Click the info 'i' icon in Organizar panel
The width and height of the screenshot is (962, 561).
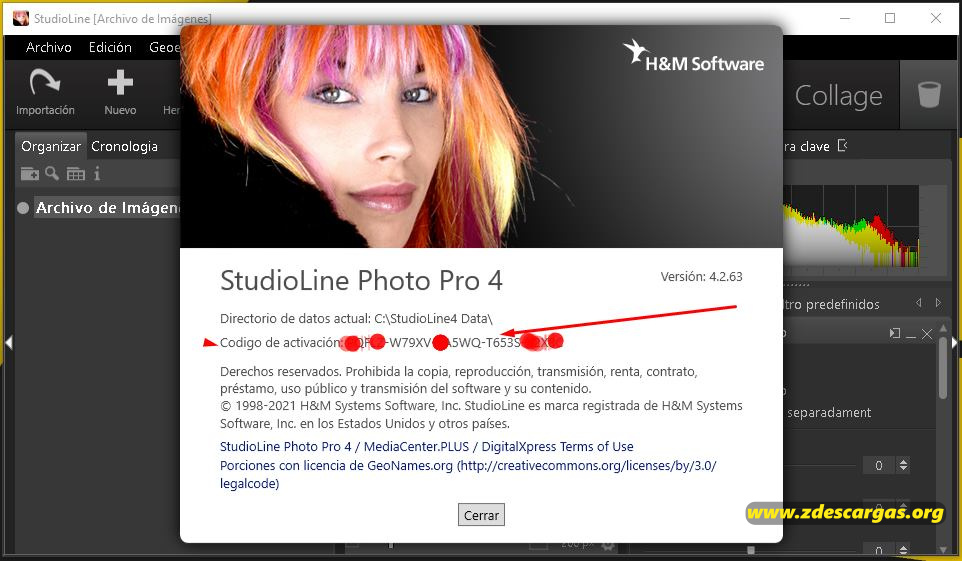97,174
